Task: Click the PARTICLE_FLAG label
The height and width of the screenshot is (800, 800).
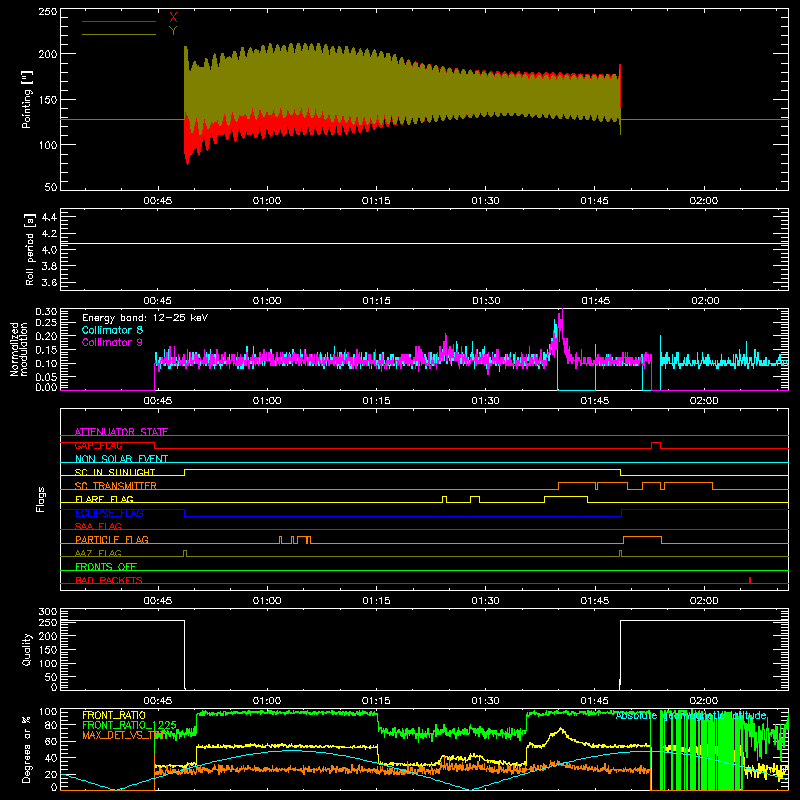Action: (112, 539)
